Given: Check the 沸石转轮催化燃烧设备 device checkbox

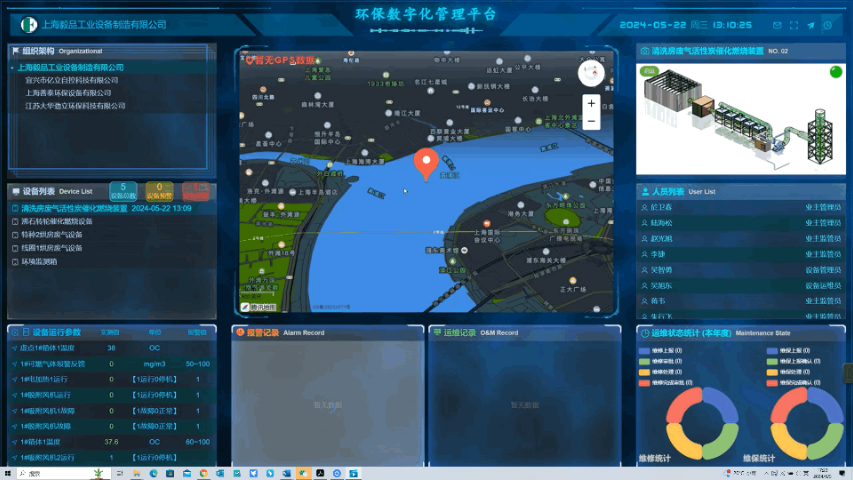Looking at the screenshot, I should coord(15,222).
